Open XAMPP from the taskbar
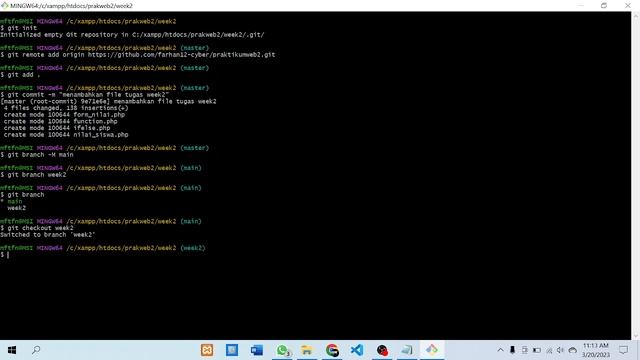 point(207,350)
